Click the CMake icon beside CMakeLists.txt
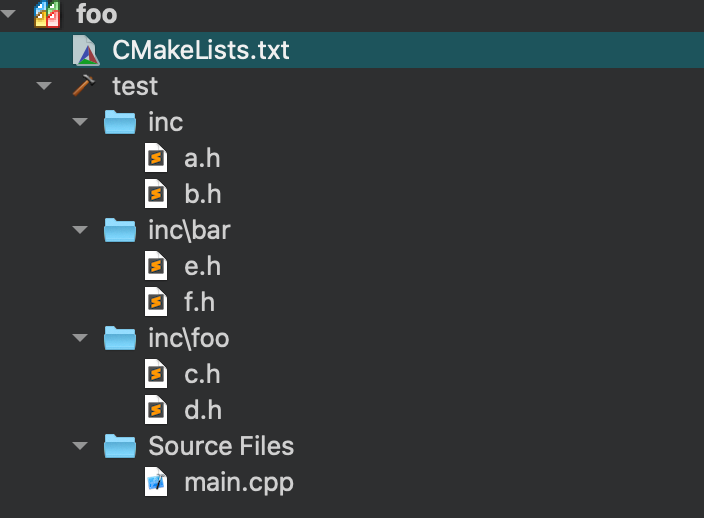The width and height of the screenshot is (704, 518). (x=87, y=50)
